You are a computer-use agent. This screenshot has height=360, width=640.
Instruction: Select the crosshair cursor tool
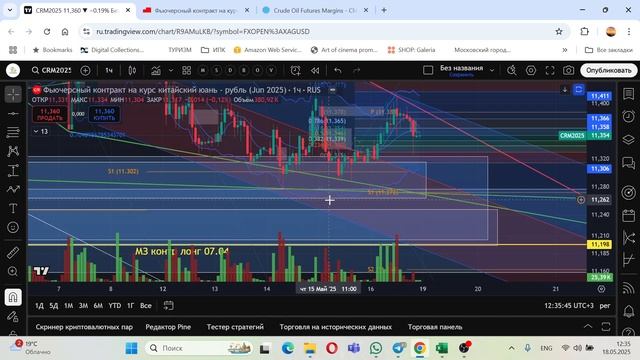13,94
